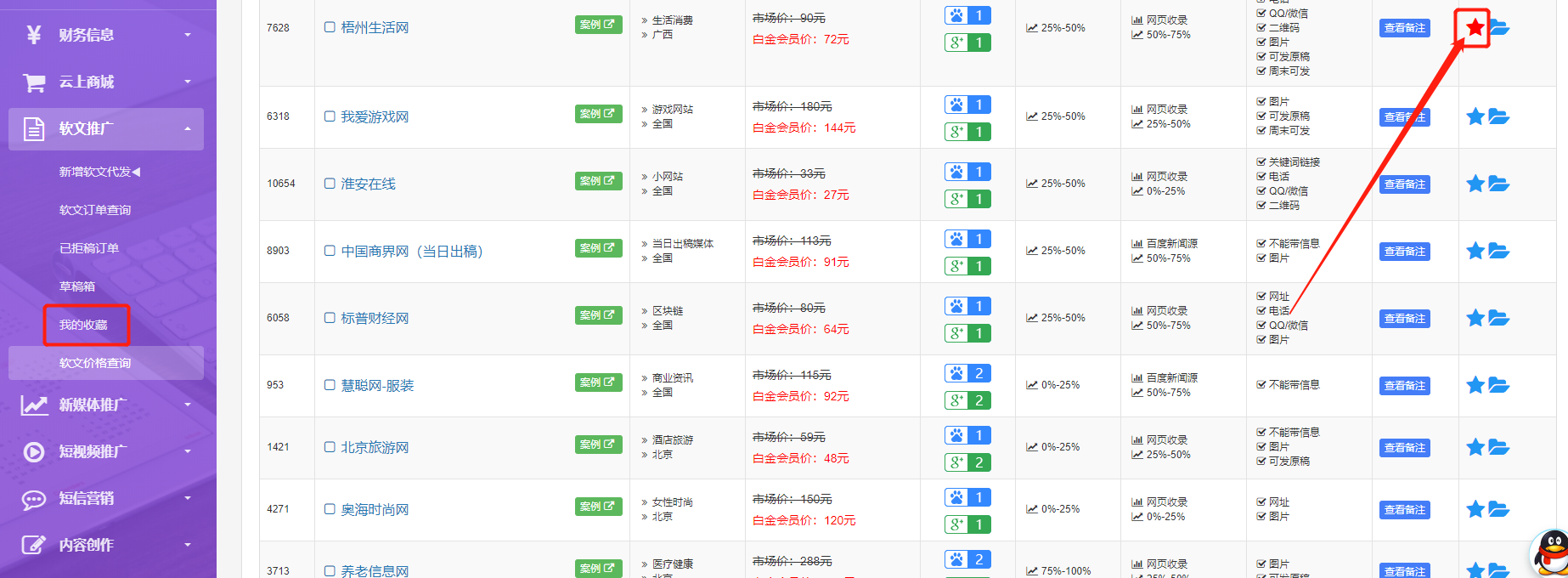This screenshot has height=578, width=1568.
Task: Check the box beside 北京旅游网
Action: (330, 447)
